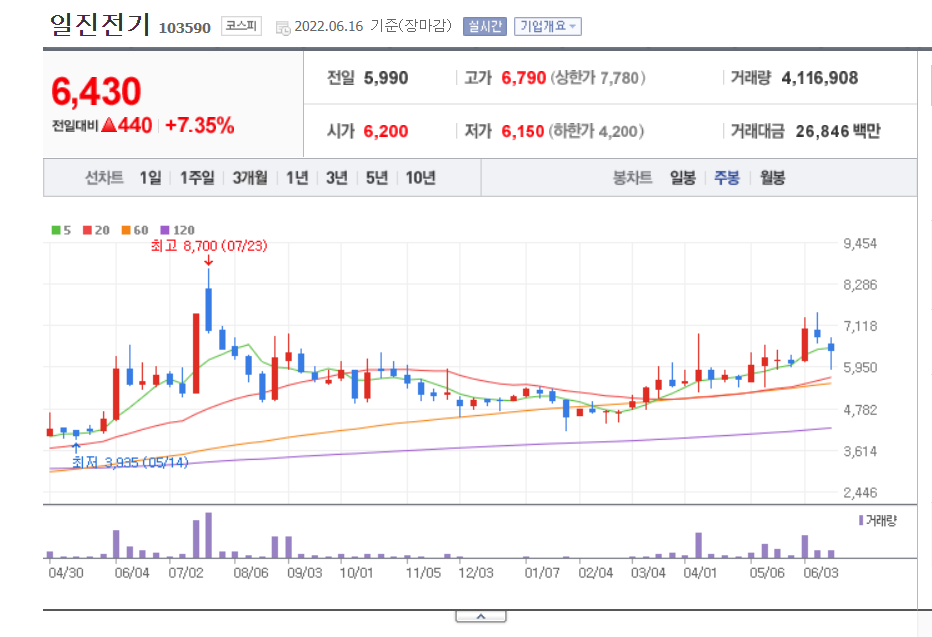Viewport: 932px width, 637px height.
Task: Click the 코스피 market badge
Action: click(241, 26)
